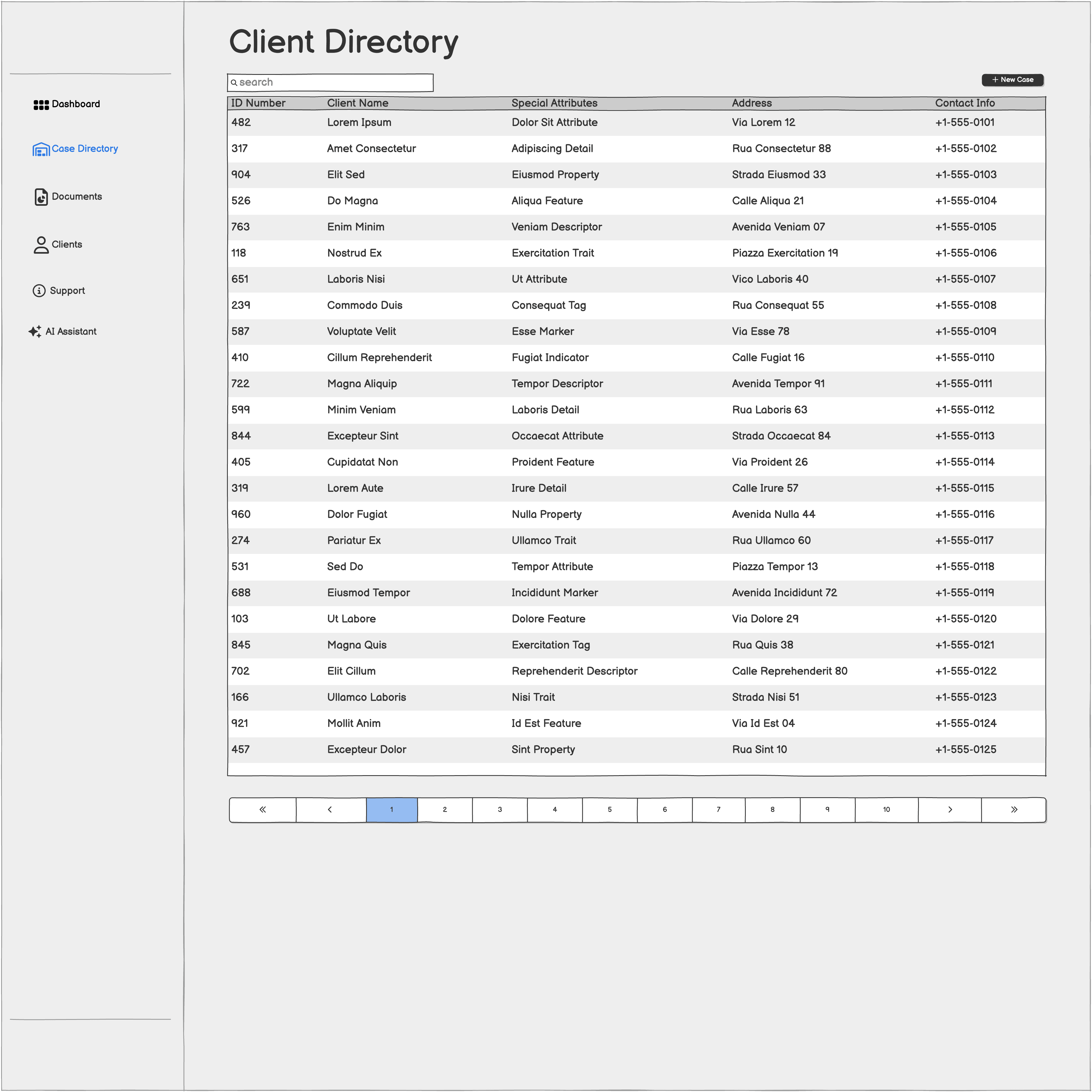1092x1092 pixels.
Task: Click the Dashboard grid icon
Action: 41,105
